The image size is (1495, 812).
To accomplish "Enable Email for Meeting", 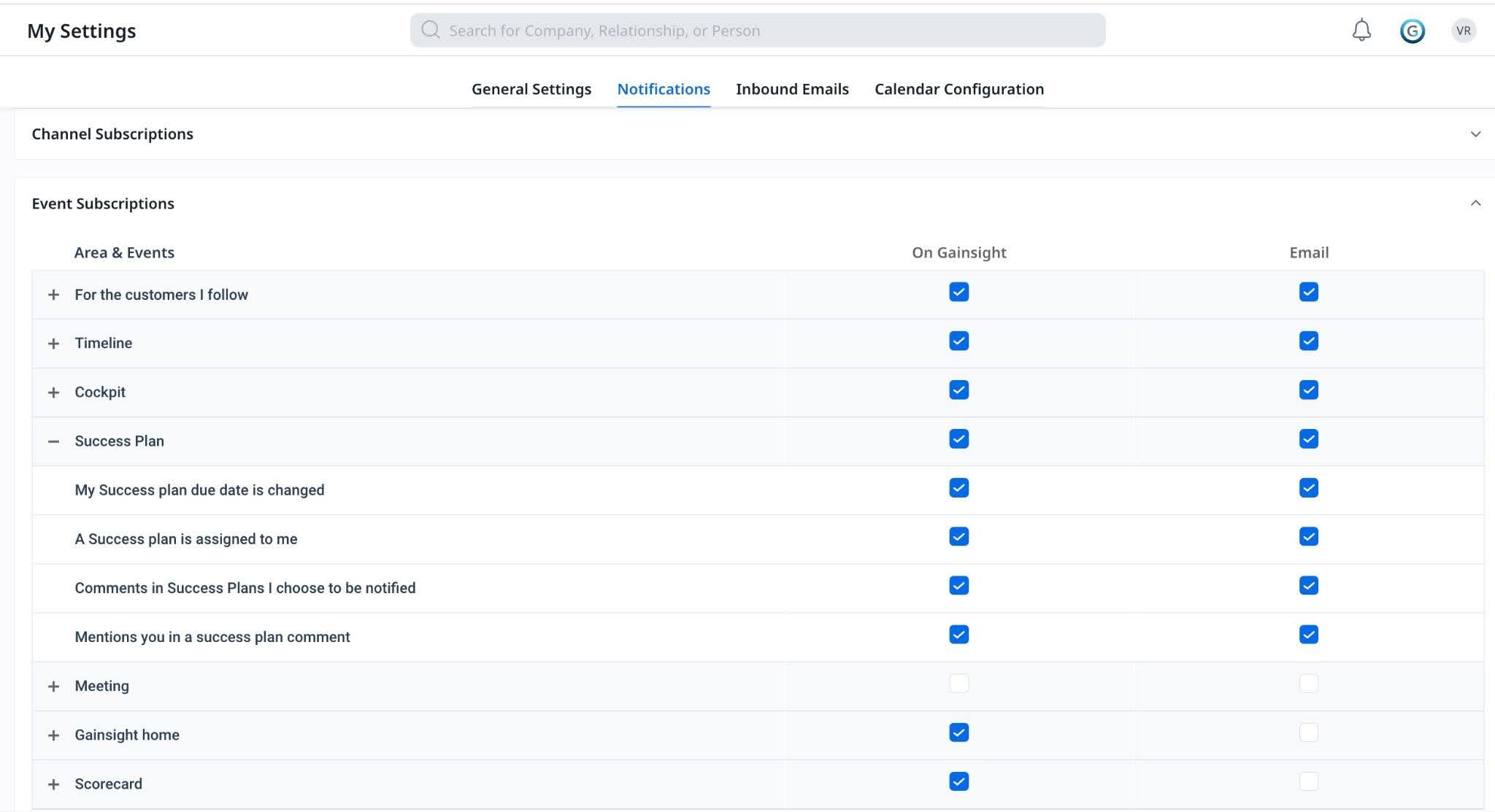I will [1308, 683].
